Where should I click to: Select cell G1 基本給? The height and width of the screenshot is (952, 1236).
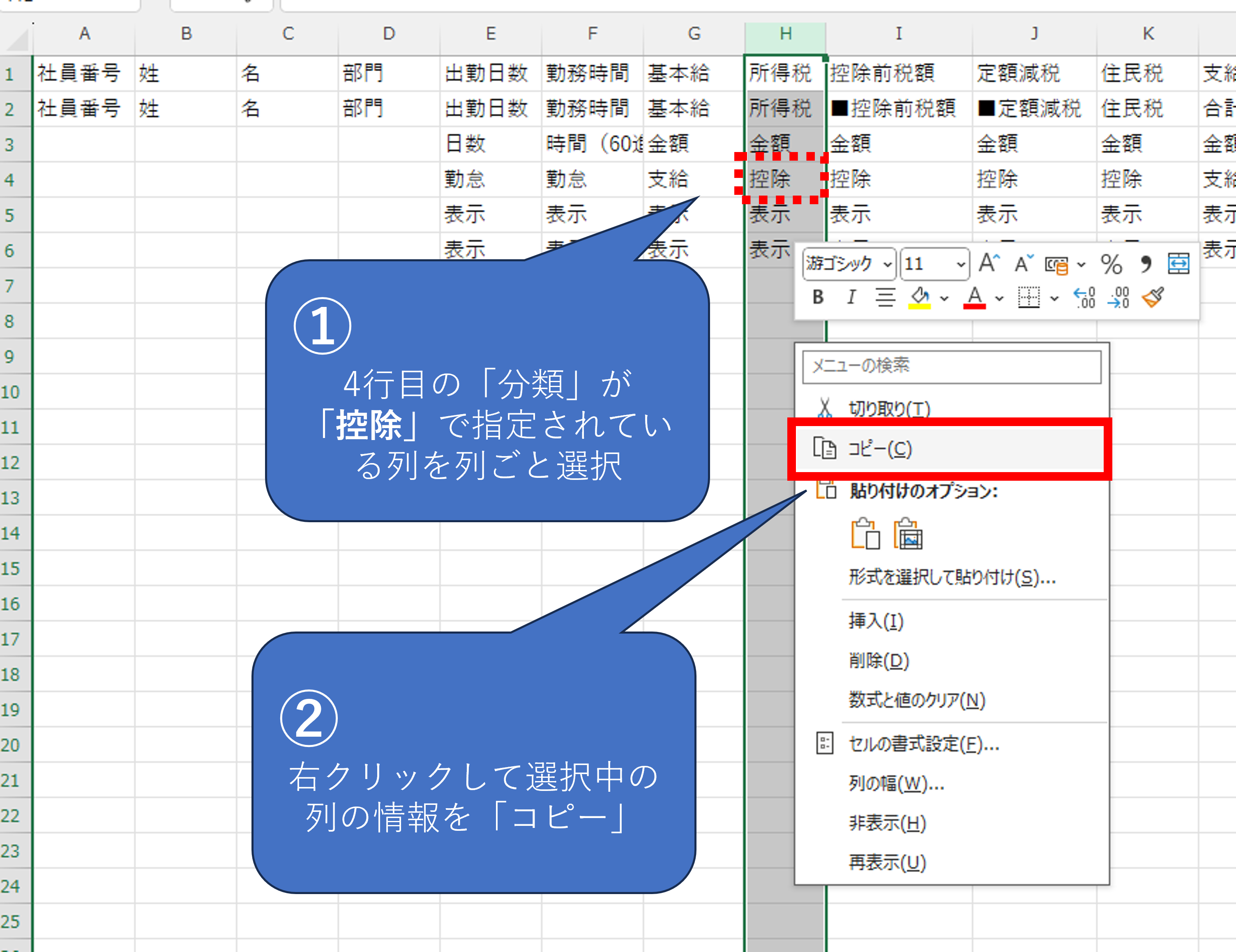694,74
